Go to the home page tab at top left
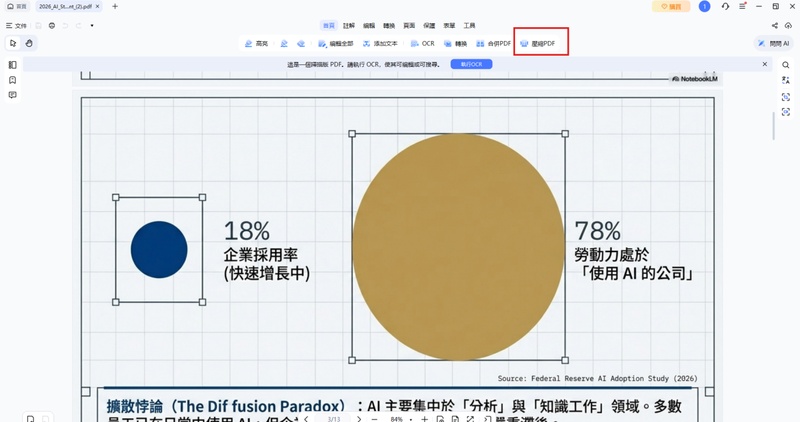 point(17,7)
